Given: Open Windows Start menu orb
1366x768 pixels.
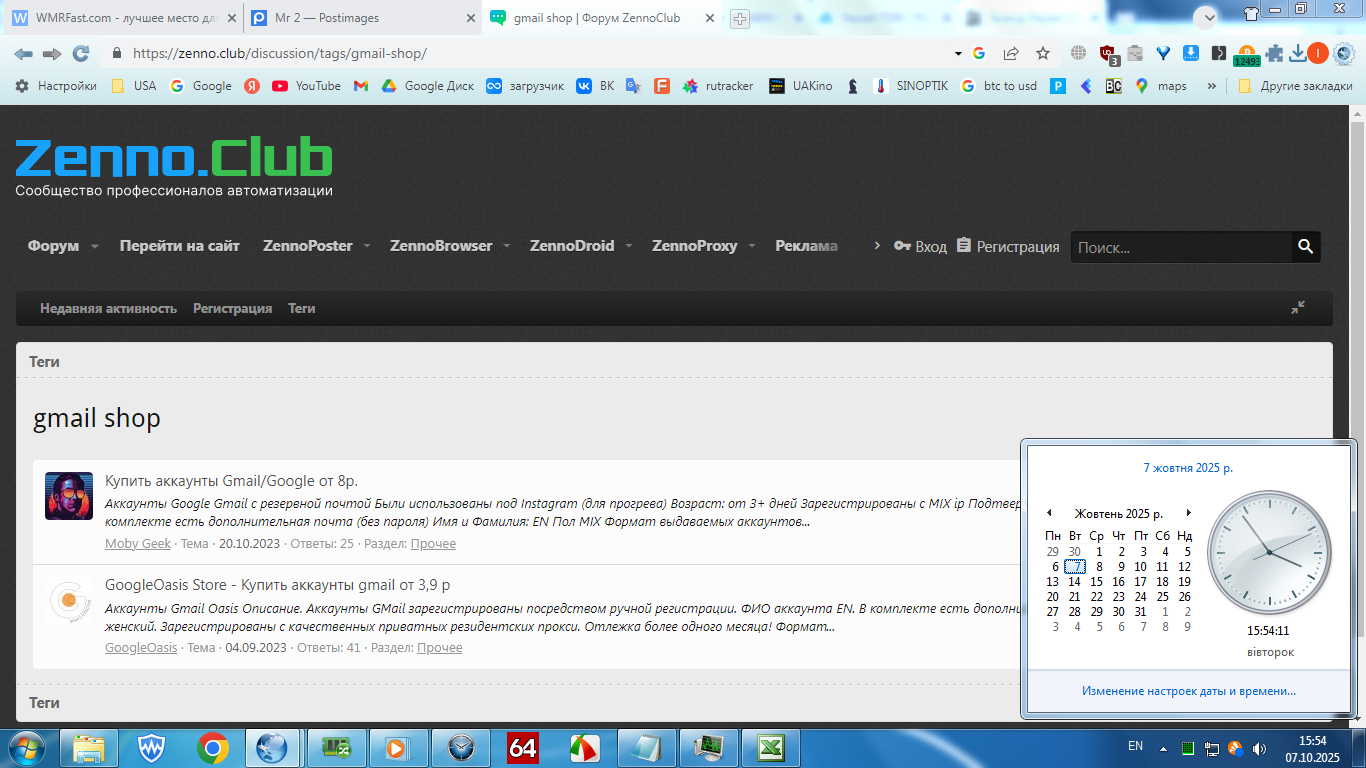Looking at the screenshot, I should (x=27, y=747).
